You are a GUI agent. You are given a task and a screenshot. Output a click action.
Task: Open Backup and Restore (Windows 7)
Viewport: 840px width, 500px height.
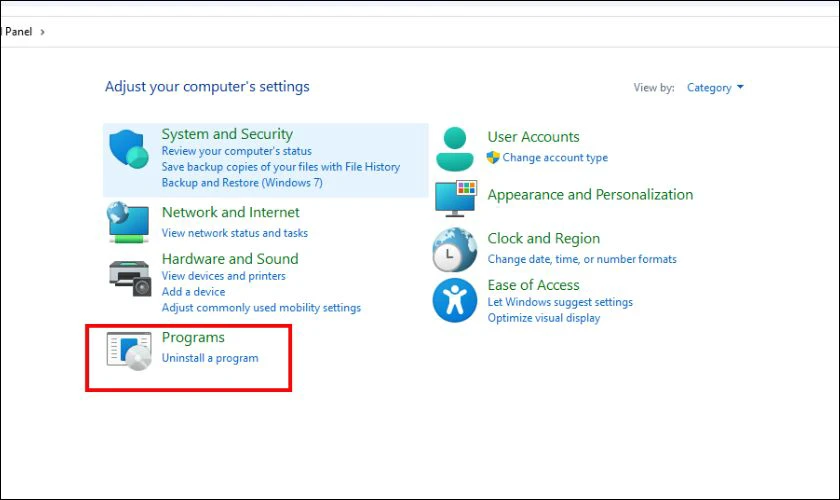pyautogui.click(x=242, y=183)
